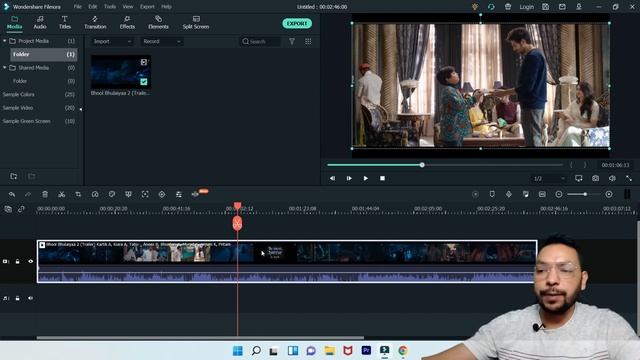The image size is (640, 360).
Task: Mute the audio track speaker
Action: pyautogui.click(x=31, y=298)
